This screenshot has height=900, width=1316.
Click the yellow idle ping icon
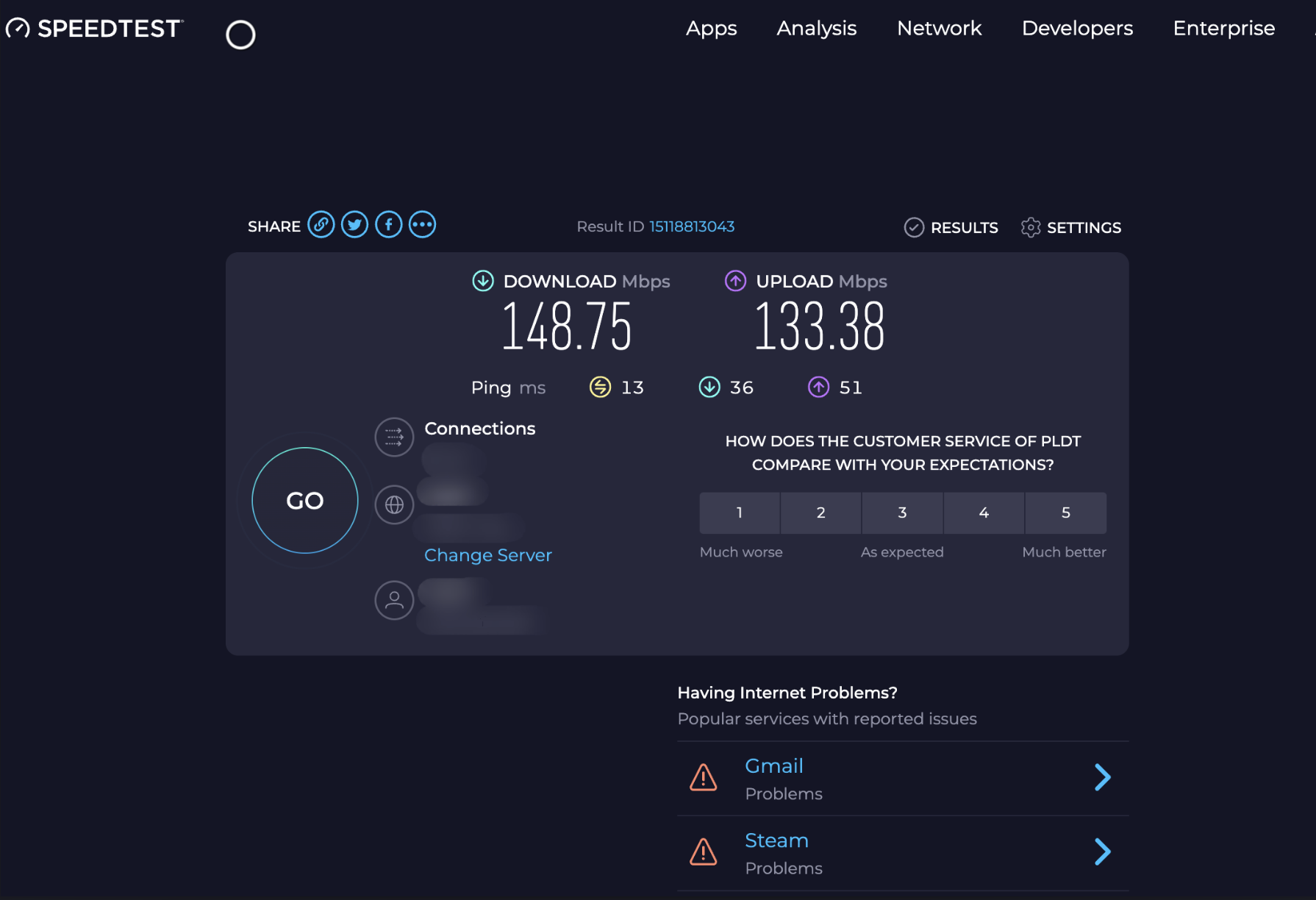tap(601, 387)
